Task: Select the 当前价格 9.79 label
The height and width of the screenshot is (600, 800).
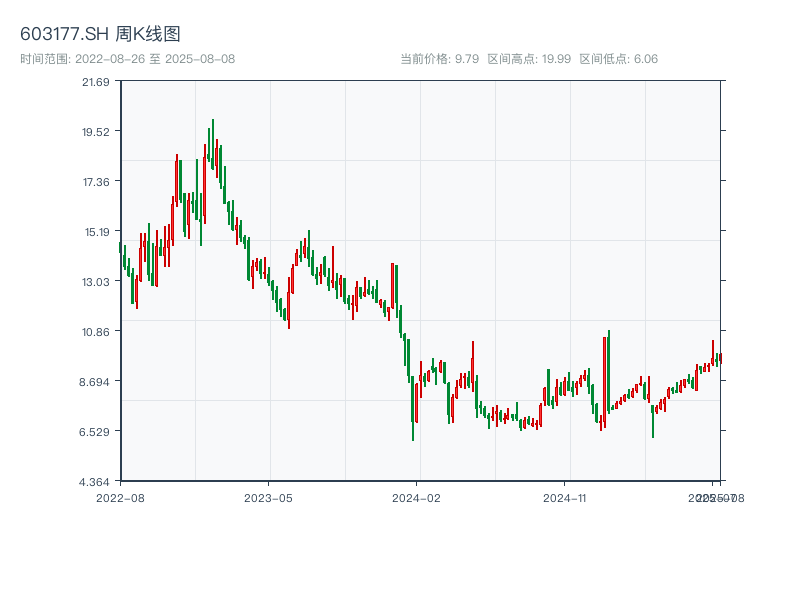Action: pyautogui.click(x=439, y=59)
